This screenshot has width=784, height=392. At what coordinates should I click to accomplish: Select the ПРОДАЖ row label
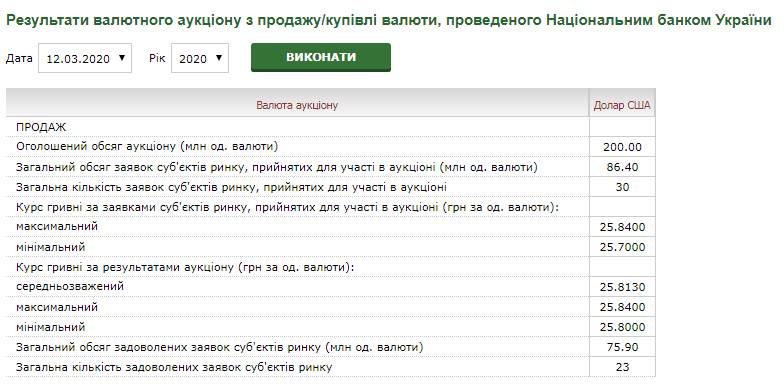tap(41, 127)
